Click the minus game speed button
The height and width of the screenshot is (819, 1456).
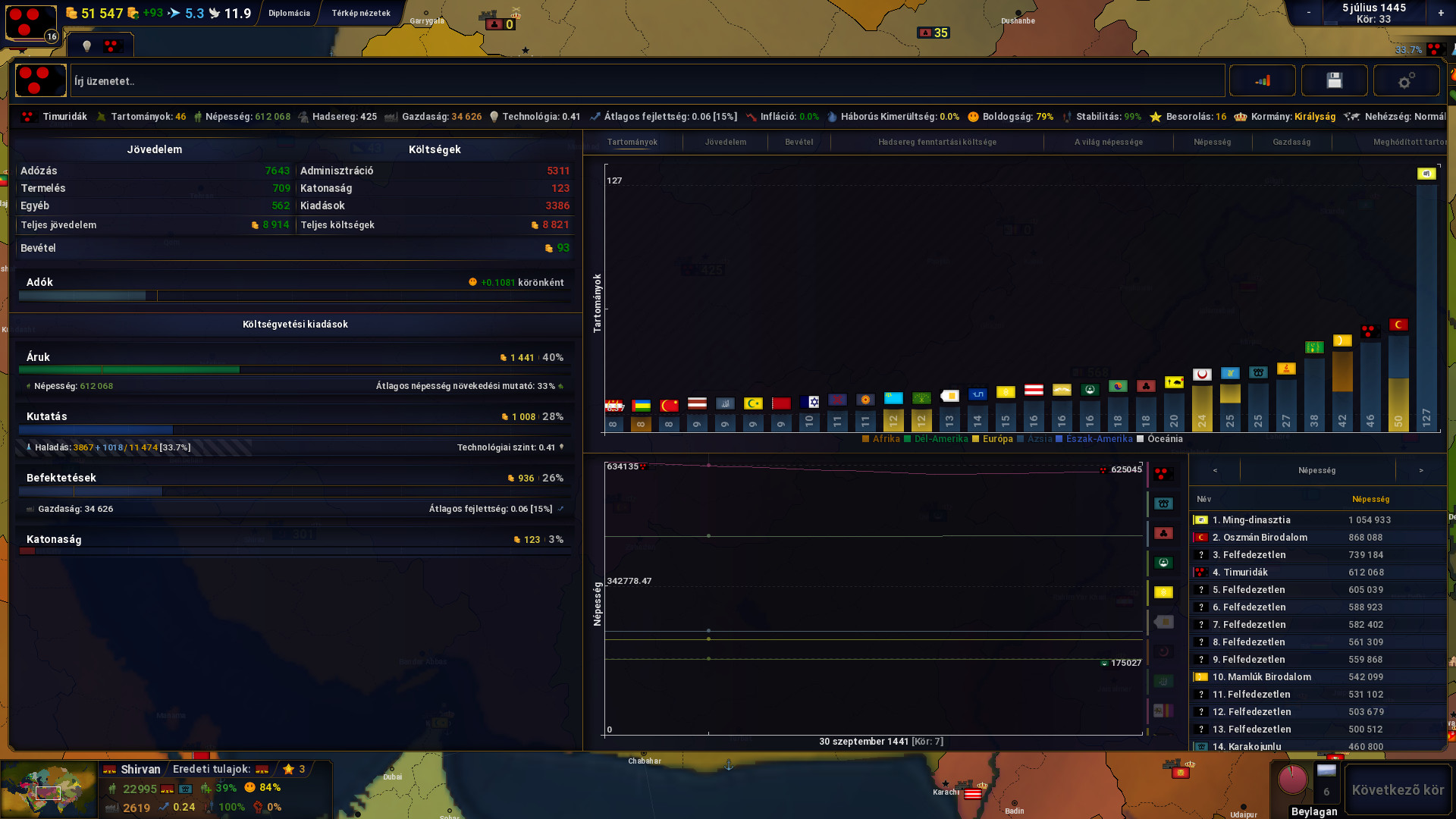coord(1308,13)
